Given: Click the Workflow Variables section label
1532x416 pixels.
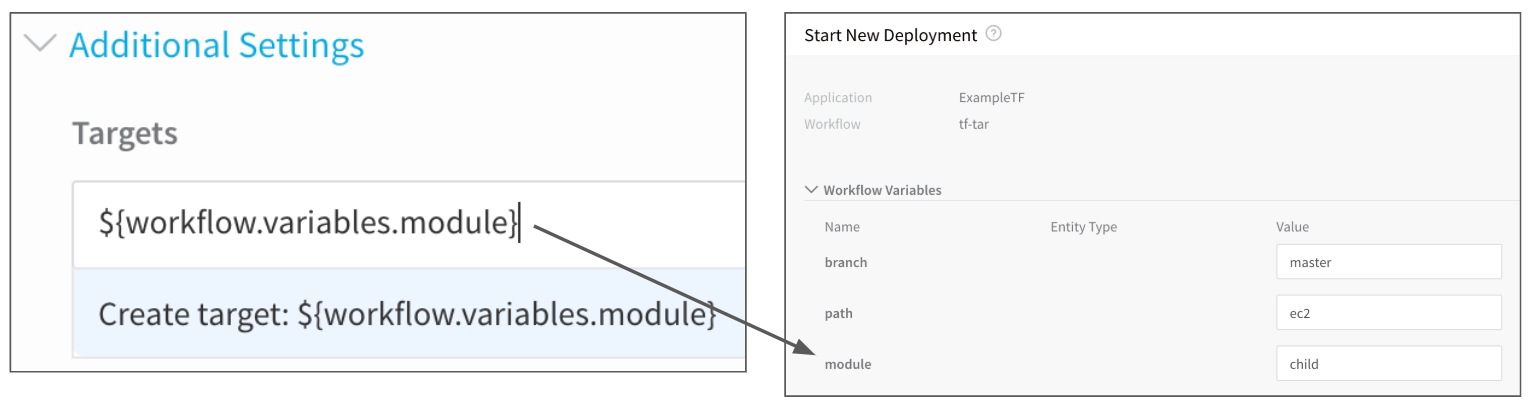Looking at the screenshot, I should [x=882, y=190].
